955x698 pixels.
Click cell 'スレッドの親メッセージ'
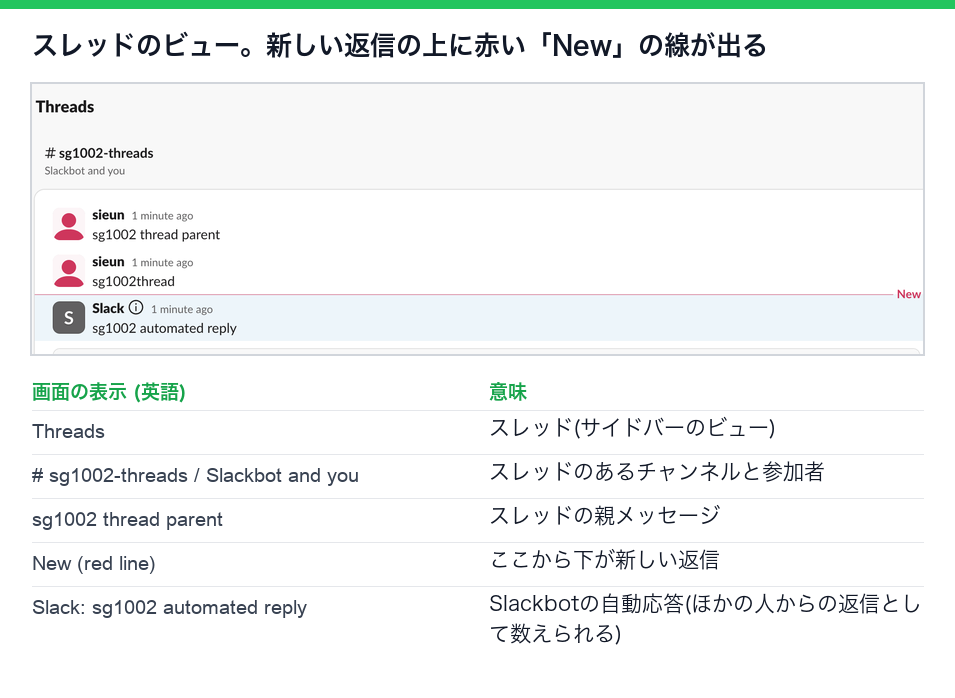605,516
